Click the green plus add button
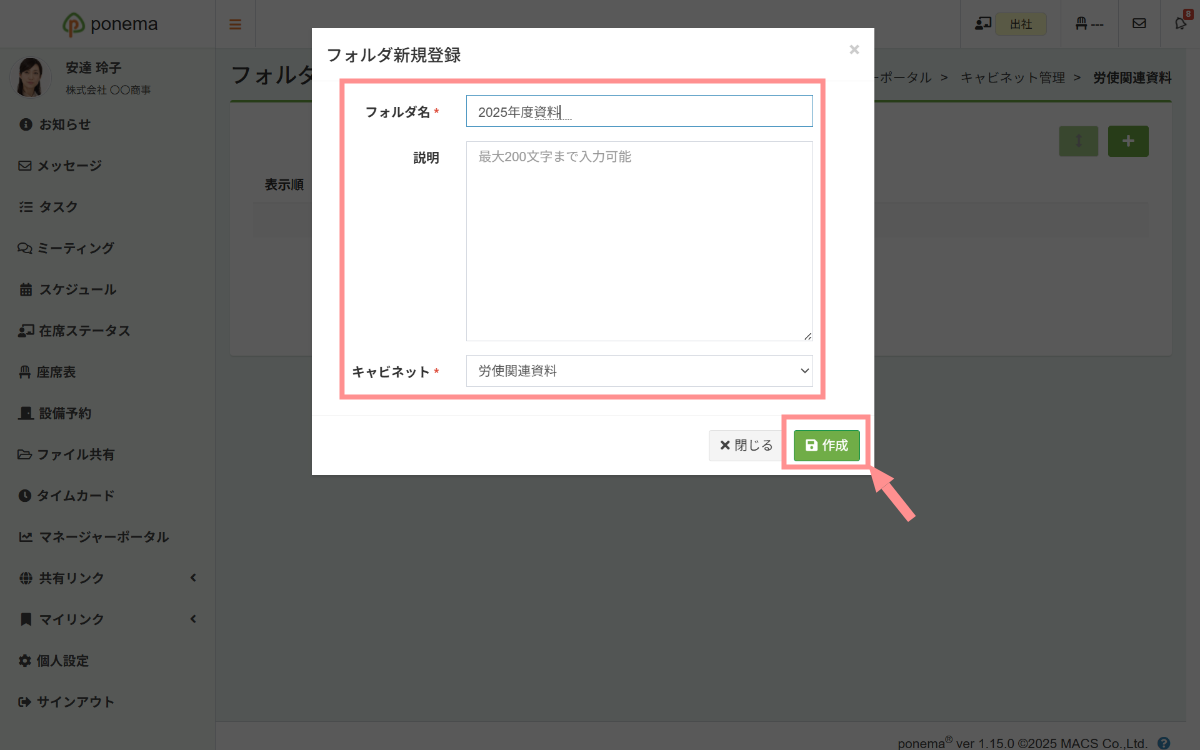This screenshot has width=1200, height=750. click(1128, 141)
